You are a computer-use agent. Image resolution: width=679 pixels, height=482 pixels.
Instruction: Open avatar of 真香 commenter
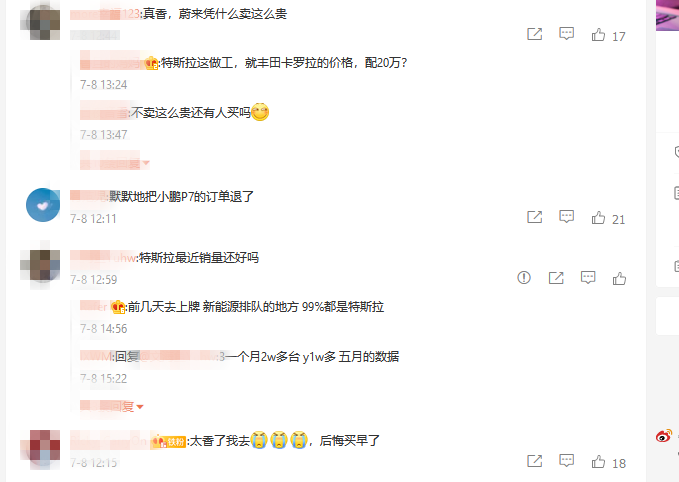(x=43, y=22)
